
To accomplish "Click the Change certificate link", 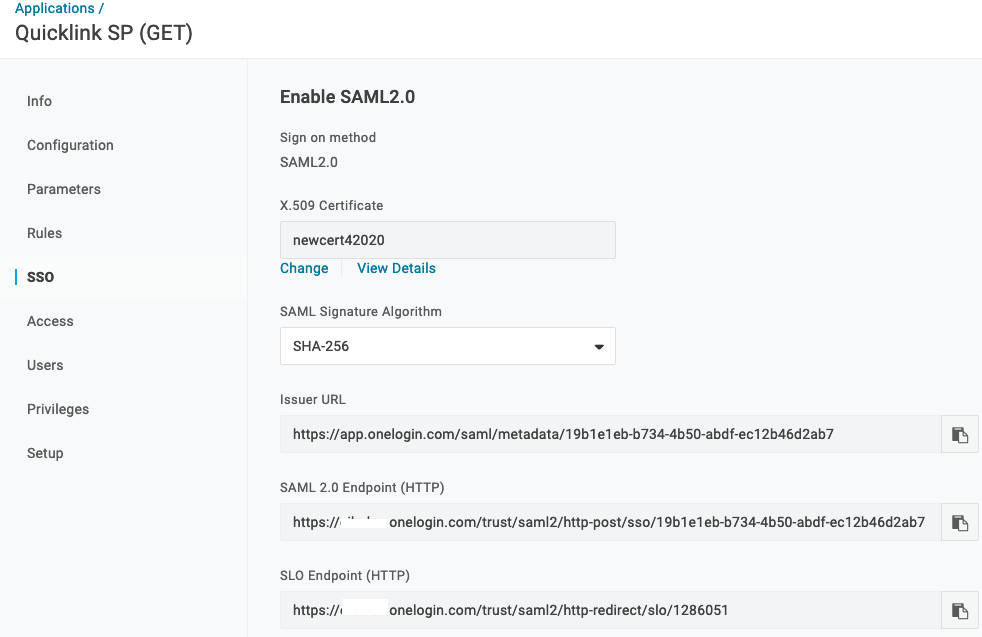I will 304,268.
